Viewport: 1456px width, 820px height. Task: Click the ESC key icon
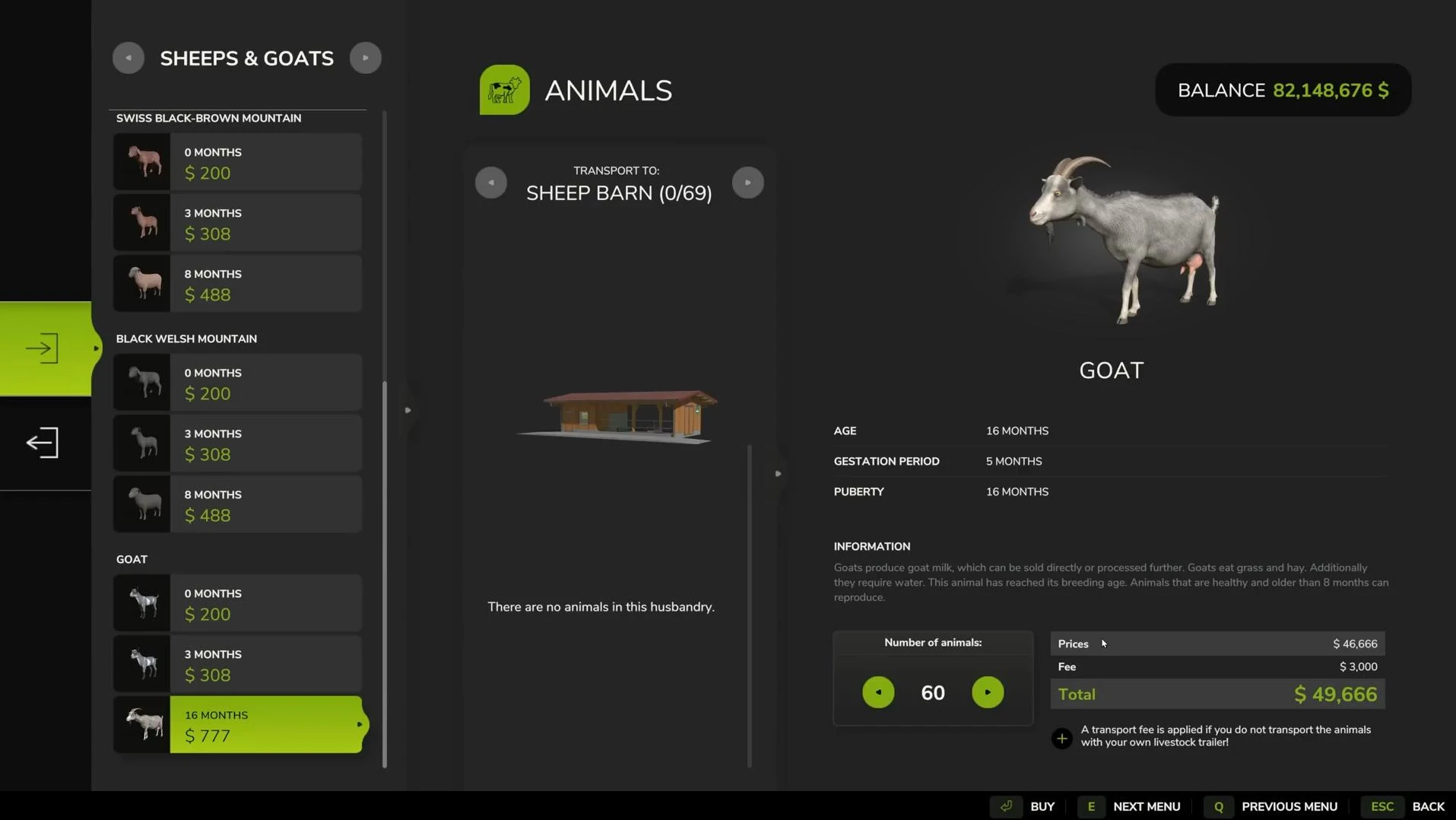coord(1382,806)
